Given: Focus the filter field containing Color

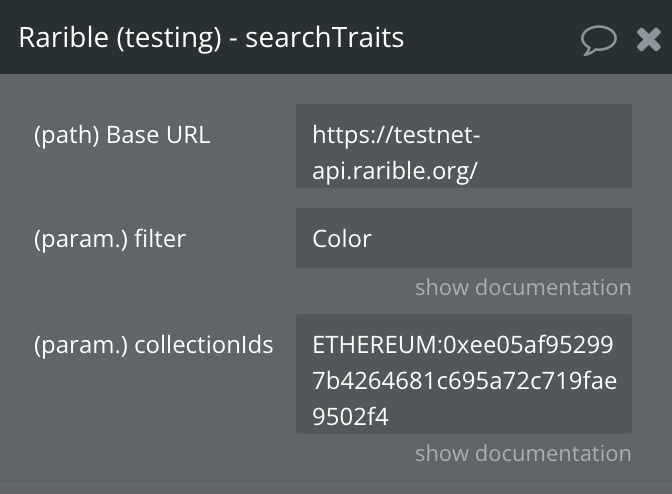Looking at the screenshot, I should (464, 238).
